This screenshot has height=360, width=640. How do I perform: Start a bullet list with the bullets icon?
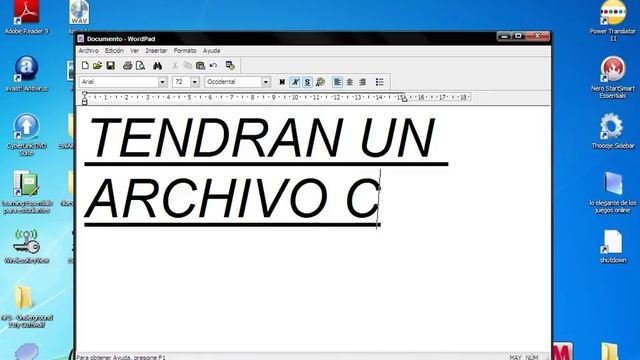tap(380, 82)
